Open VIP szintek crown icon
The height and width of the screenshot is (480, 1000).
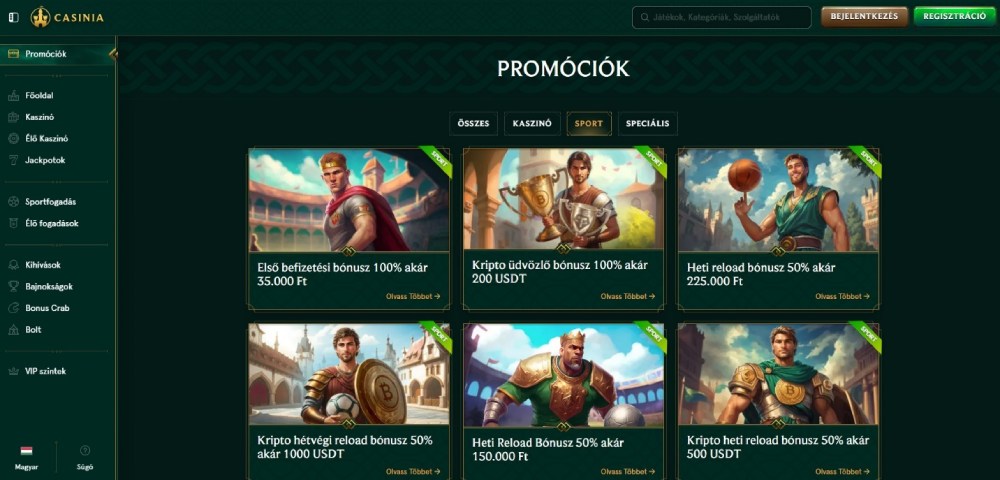(13, 372)
